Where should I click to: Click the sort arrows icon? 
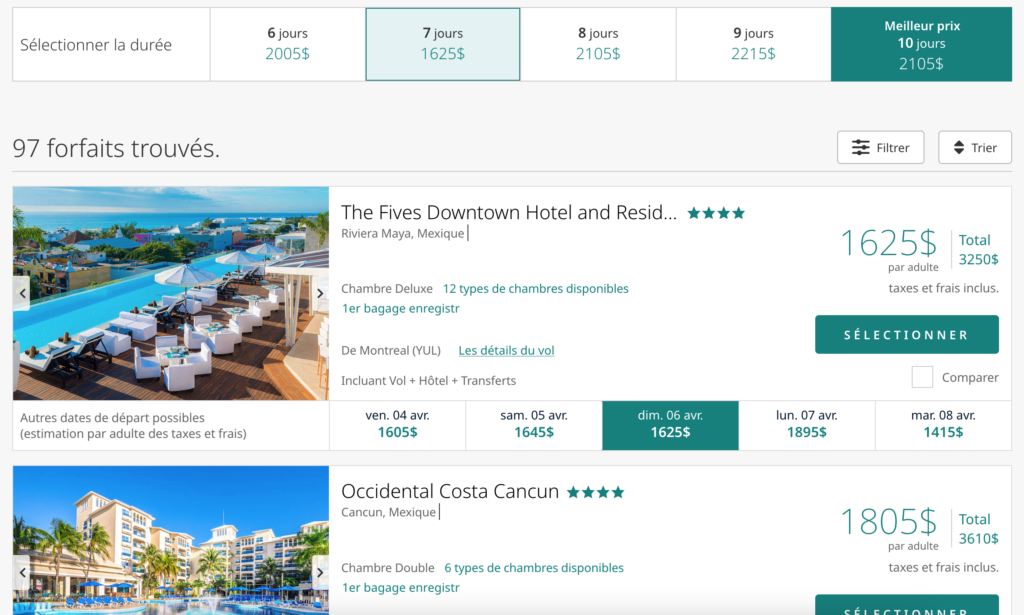tap(958, 148)
